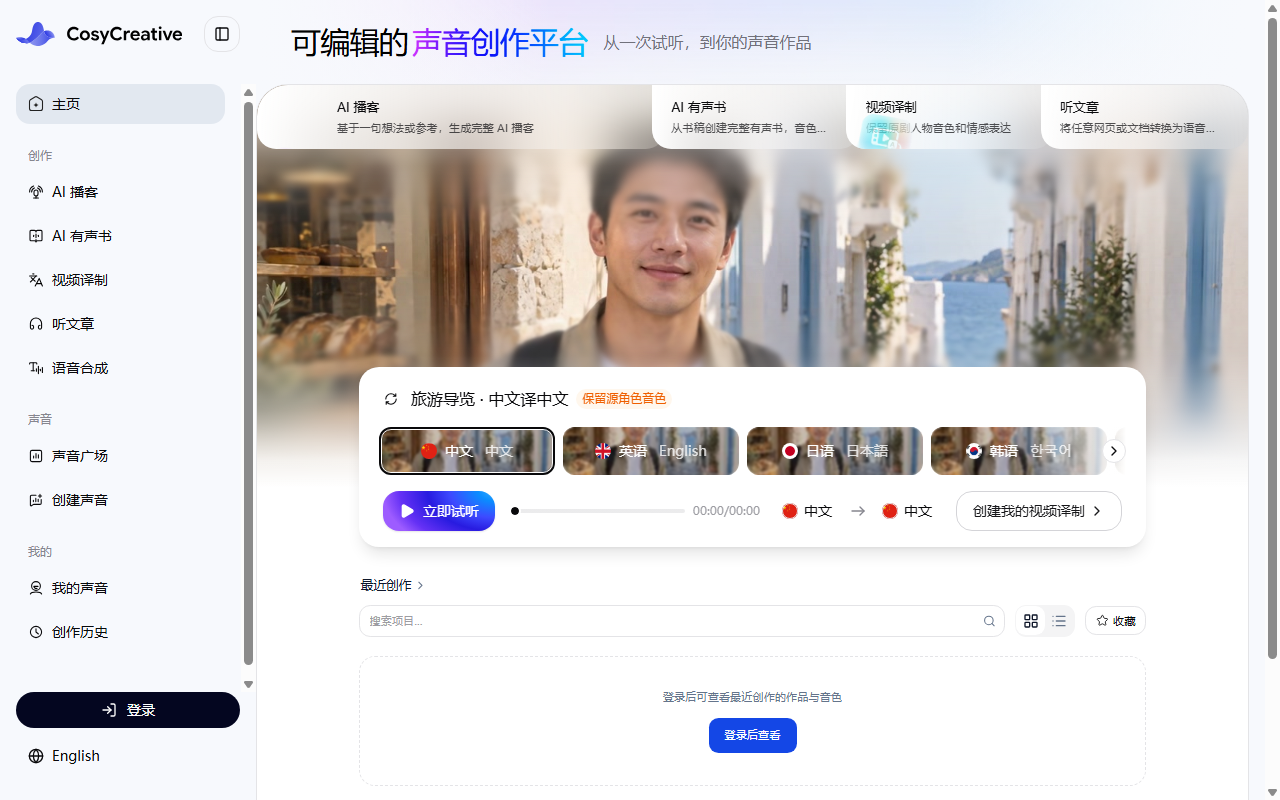Viewport: 1280px width, 800px height.
Task: Click the refresh icon beside 旅游导览
Action: 391,399
